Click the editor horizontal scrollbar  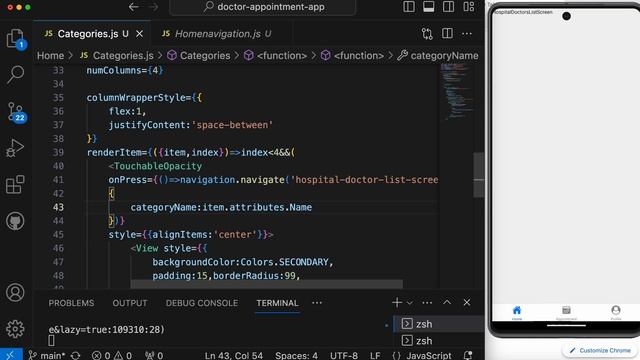[x=267, y=284]
